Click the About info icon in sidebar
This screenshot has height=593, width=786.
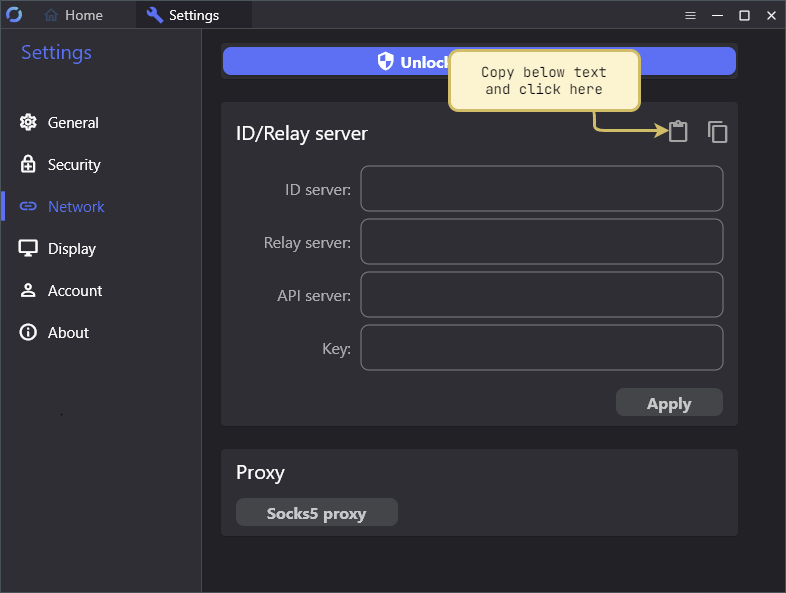28,333
